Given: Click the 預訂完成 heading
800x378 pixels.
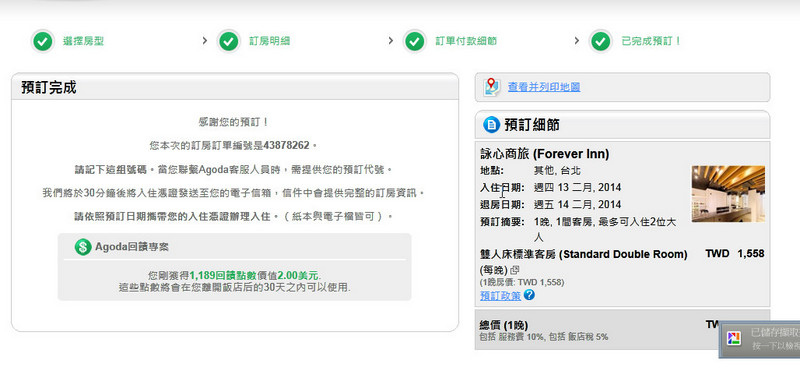Looking at the screenshot, I should 48,87.
